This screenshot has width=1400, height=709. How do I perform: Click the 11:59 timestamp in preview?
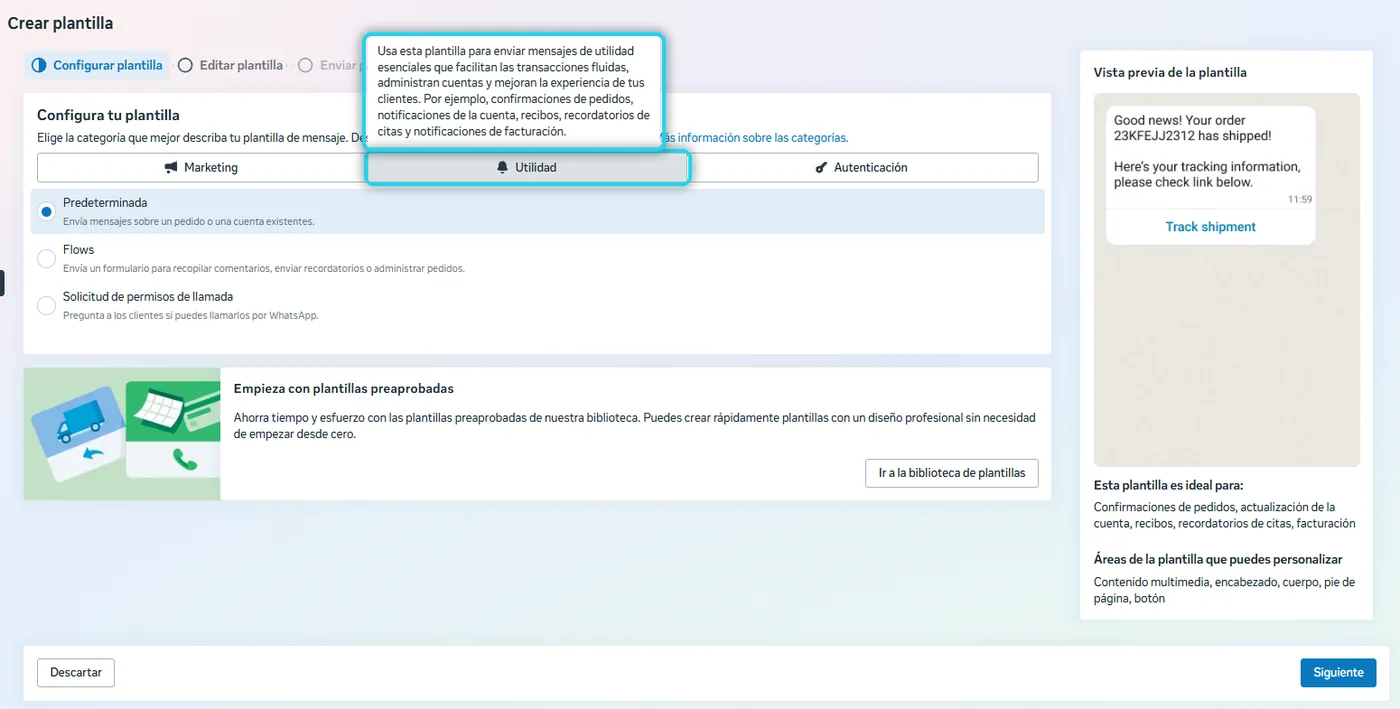pyautogui.click(x=1300, y=199)
